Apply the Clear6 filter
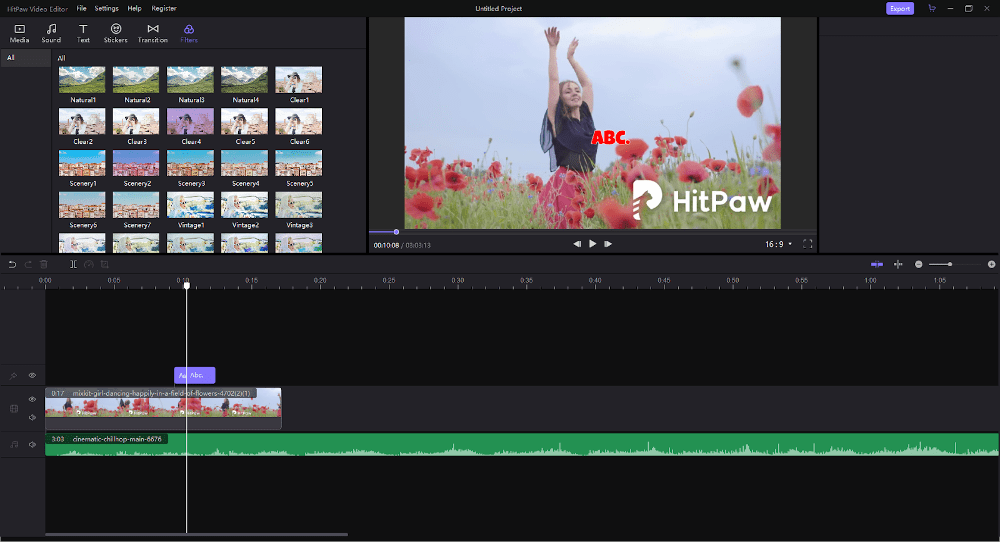This screenshot has width=1000, height=542. pos(298,121)
